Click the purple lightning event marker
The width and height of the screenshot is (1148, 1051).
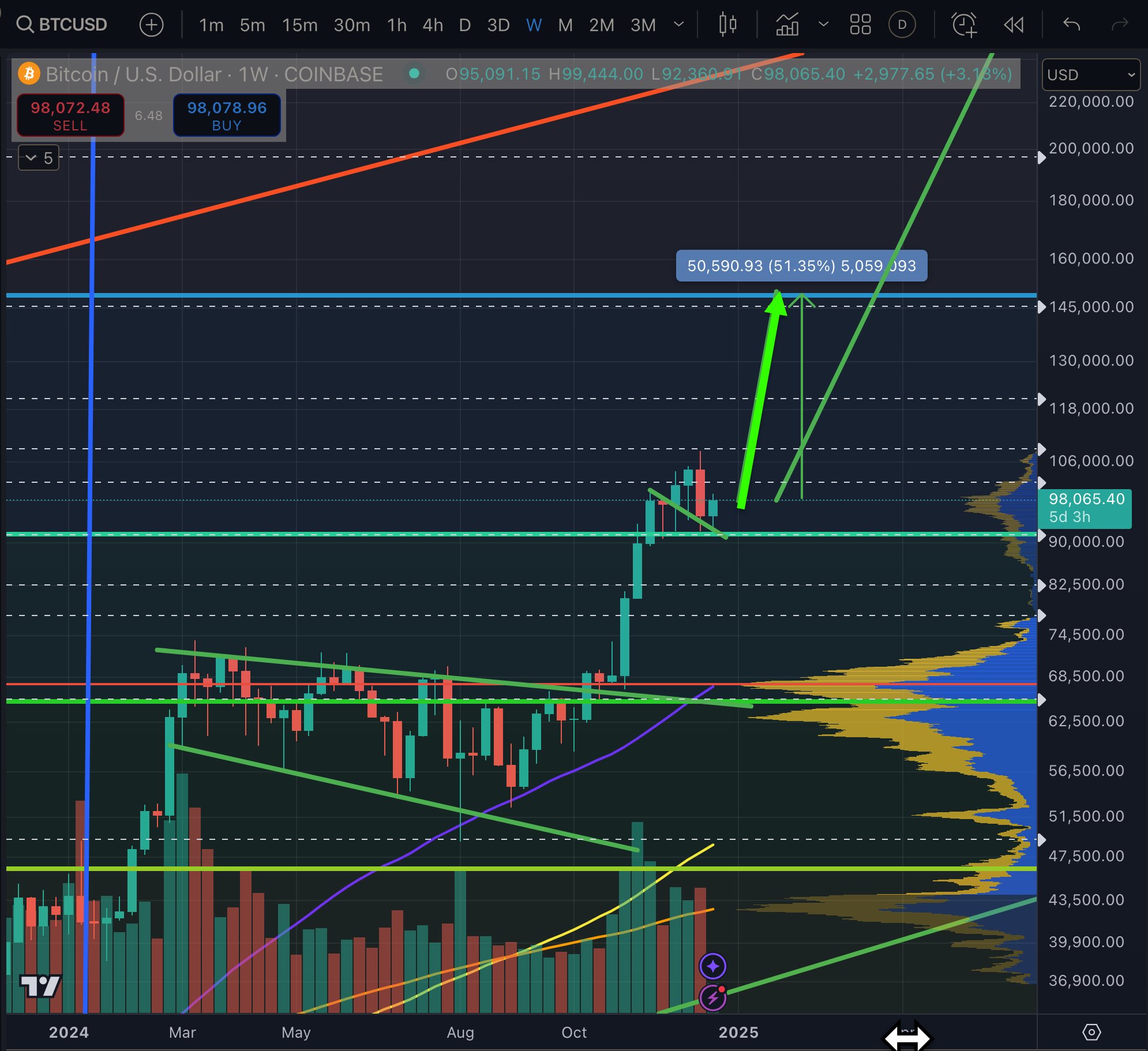click(x=713, y=997)
